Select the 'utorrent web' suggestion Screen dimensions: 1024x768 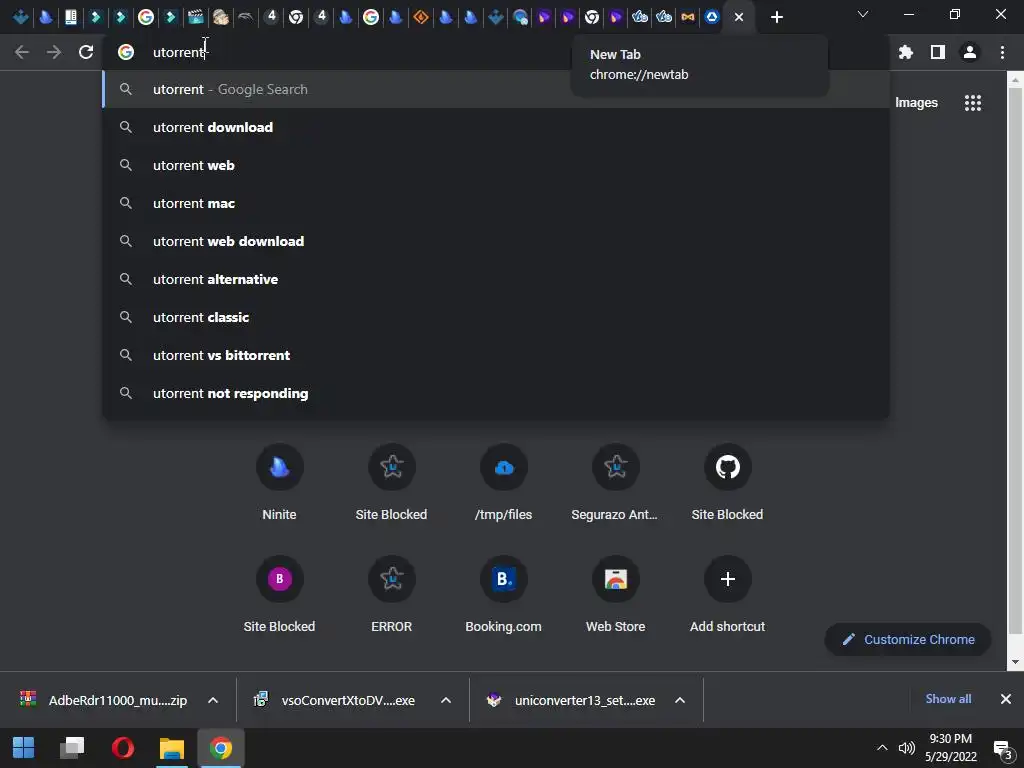click(x=496, y=165)
